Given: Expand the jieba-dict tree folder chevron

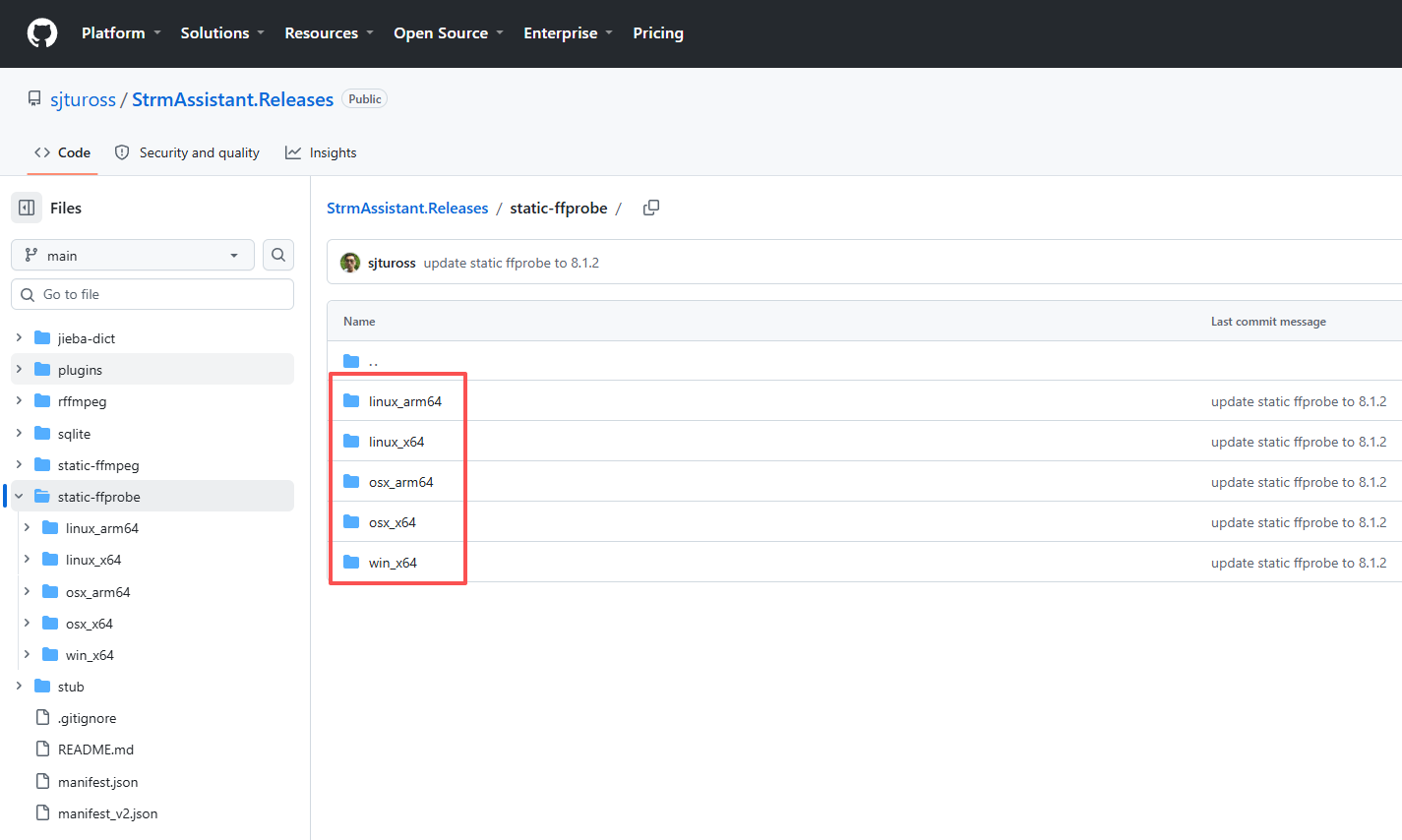Looking at the screenshot, I should (x=19, y=338).
